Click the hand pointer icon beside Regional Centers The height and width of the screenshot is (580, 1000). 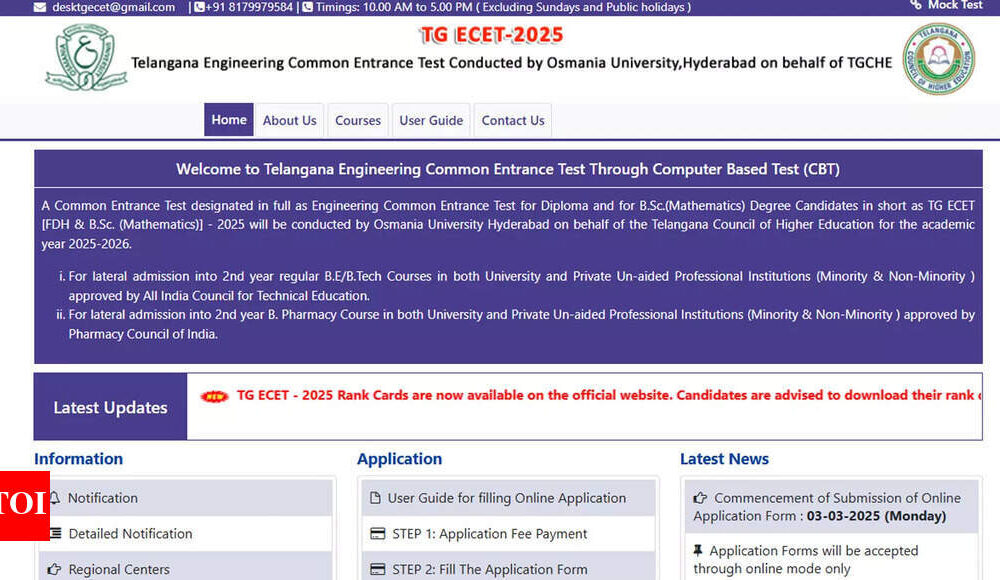coord(54,569)
